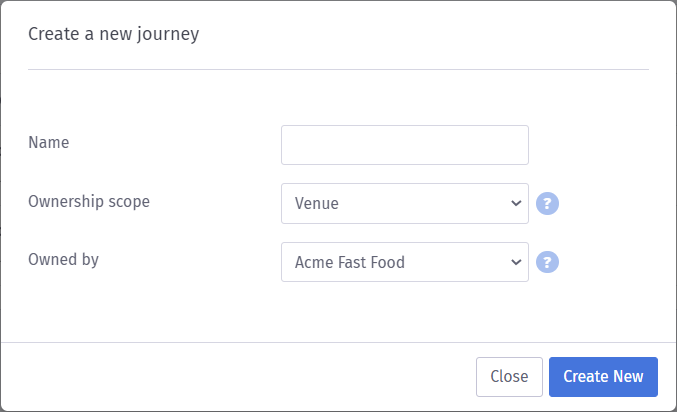Click the Create a new journey title

(113, 35)
